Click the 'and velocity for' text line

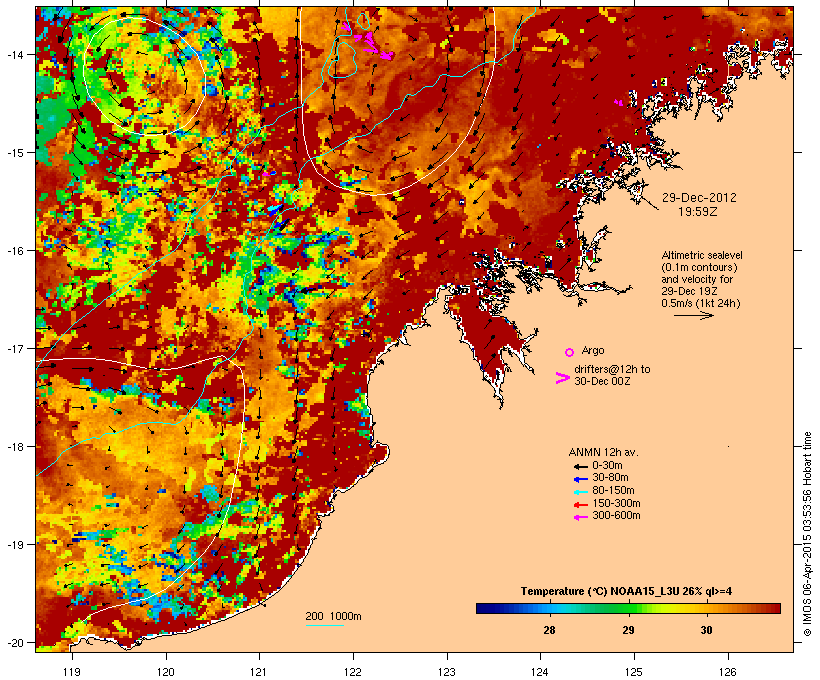(x=697, y=279)
